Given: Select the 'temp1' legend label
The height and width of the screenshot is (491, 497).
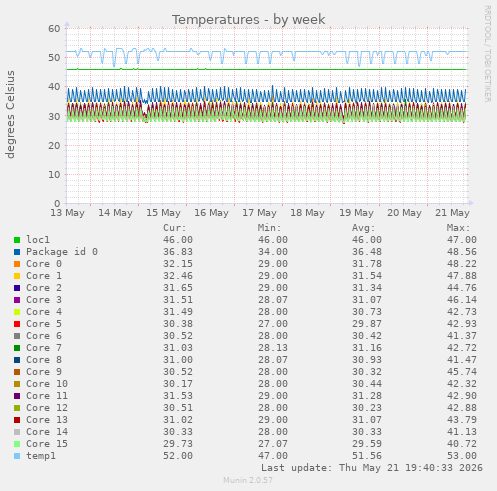Looking at the screenshot, I should 41,456.
